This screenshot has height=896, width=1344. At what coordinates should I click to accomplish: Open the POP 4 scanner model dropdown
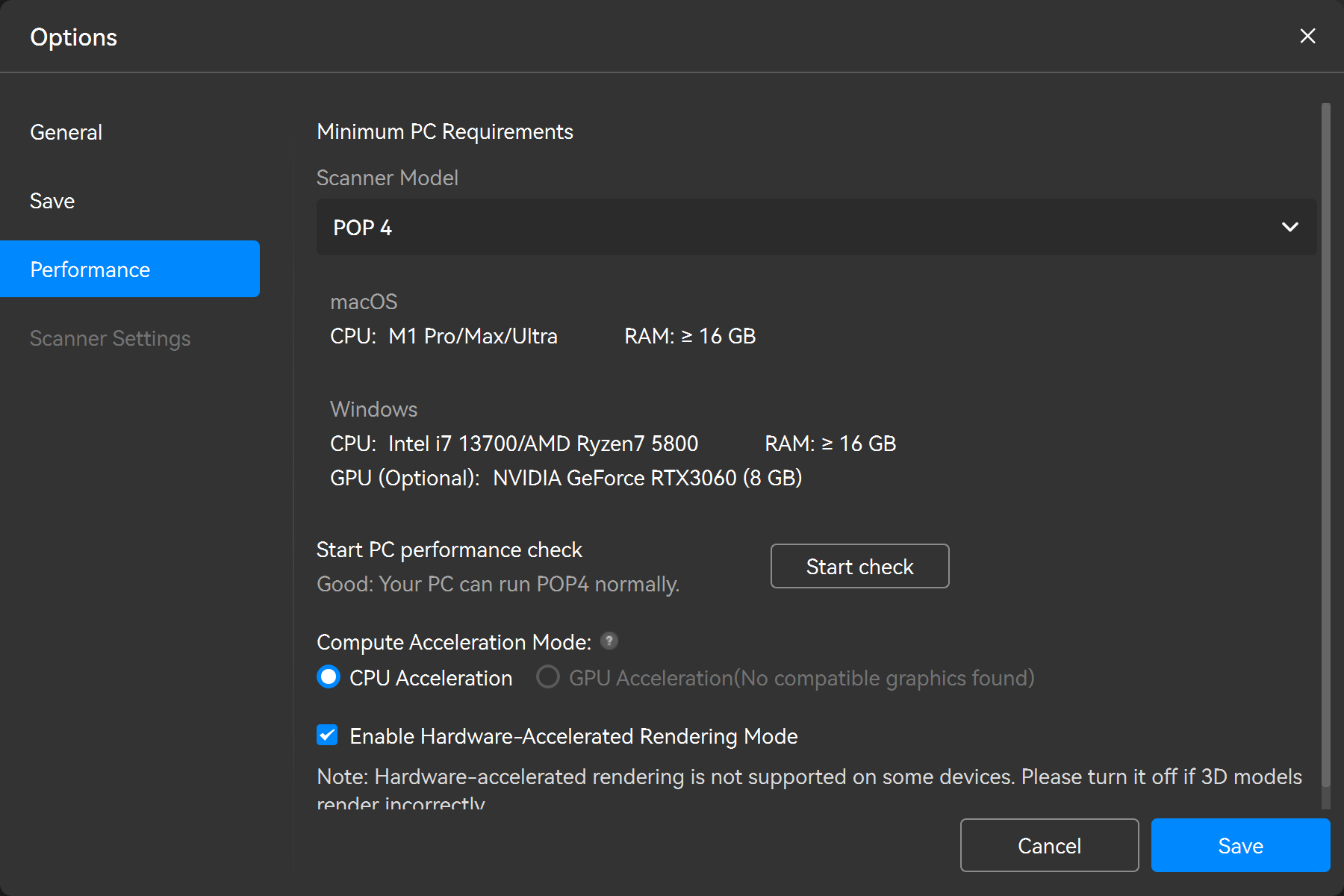[x=816, y=227]
